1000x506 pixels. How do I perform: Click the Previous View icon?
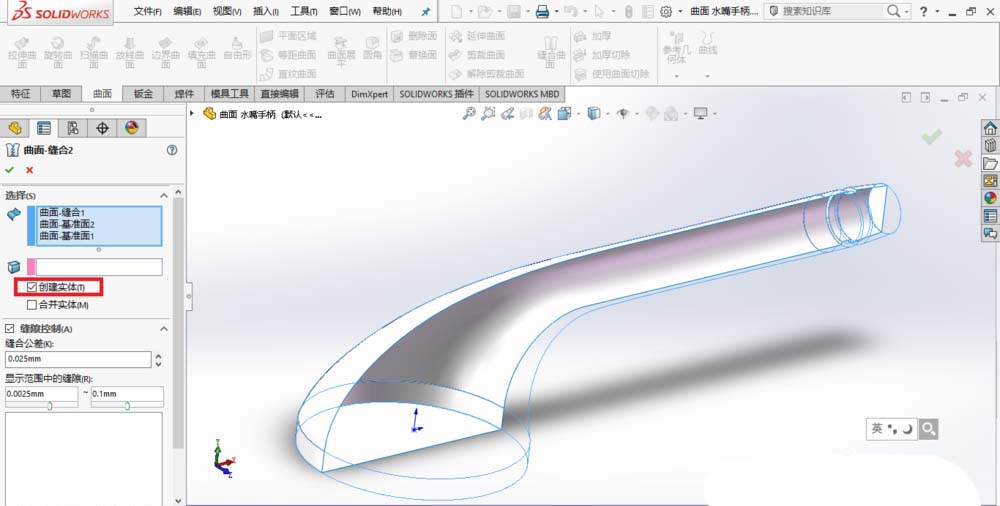[x=507, y=114]
